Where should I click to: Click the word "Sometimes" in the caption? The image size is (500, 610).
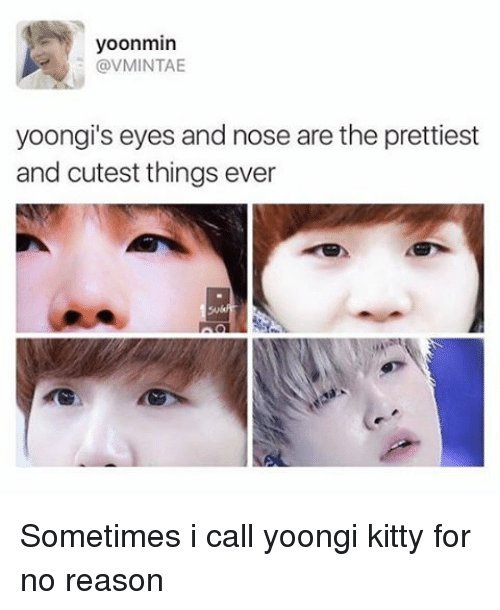coord(100,536)
